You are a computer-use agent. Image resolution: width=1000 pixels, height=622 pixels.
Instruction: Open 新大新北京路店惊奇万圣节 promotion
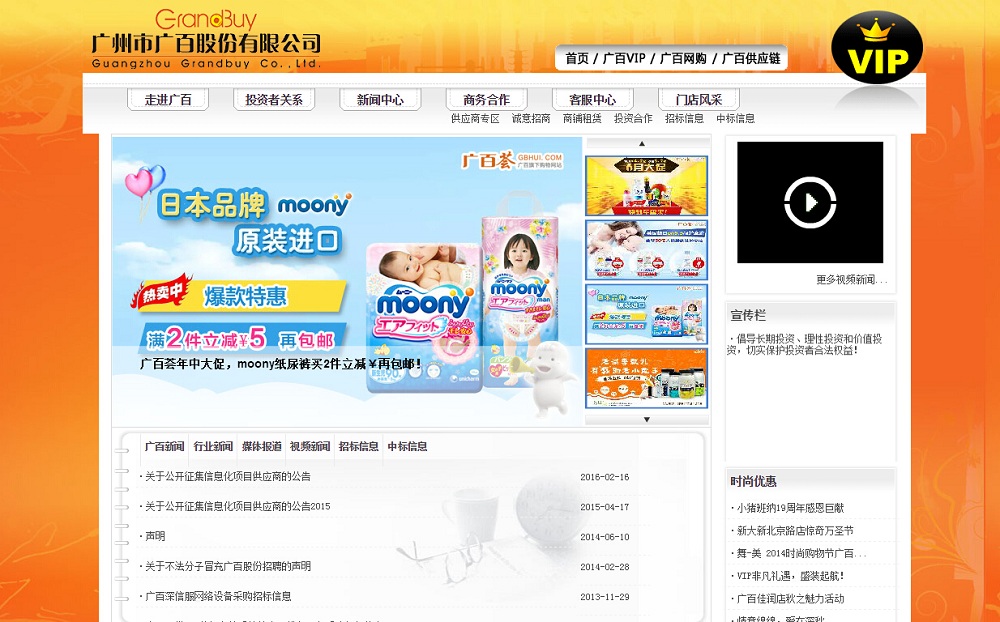pyautogui.click(x=795, y=531)
